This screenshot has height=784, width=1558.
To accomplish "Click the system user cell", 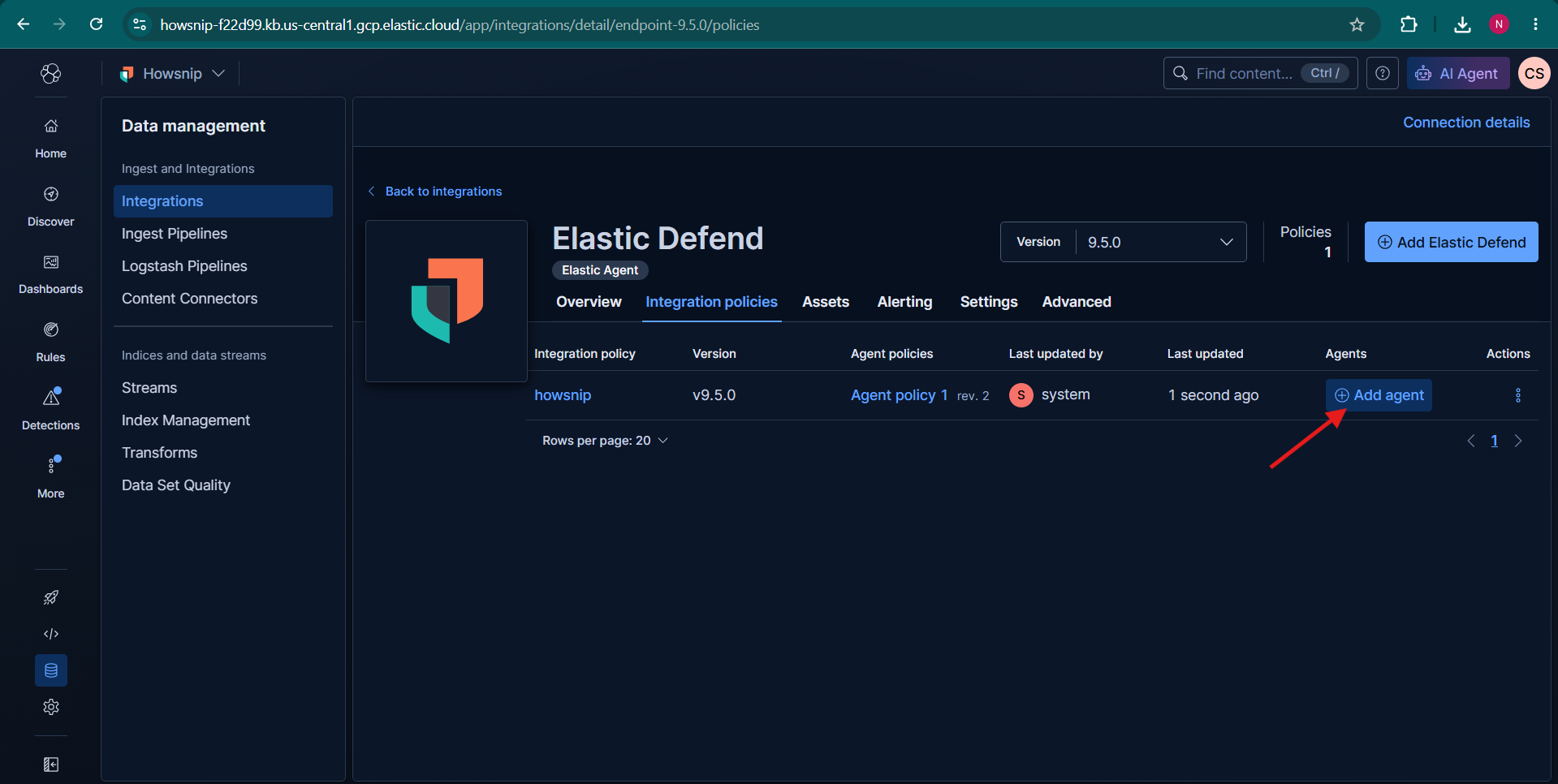I will pyautogui.click(x=1050, y=395).
